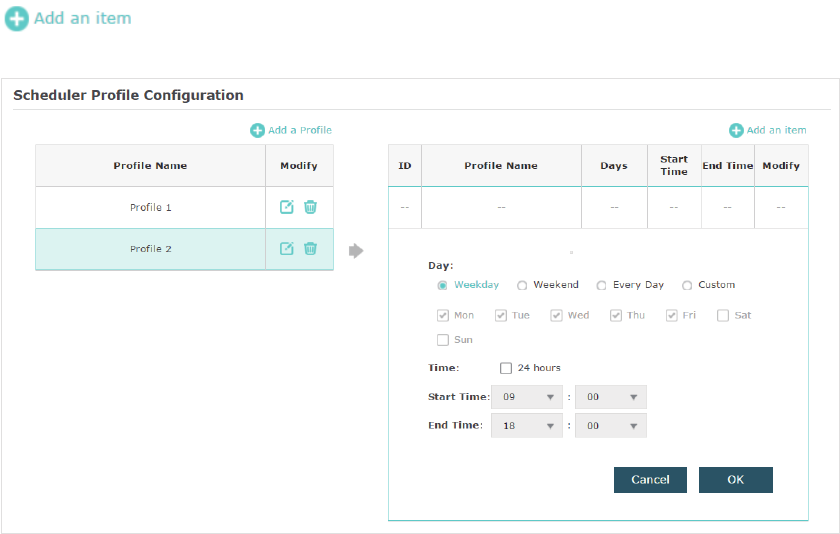Screen dimensions: 840x534
Task: Open the Start Time hour dropdown
Action: [527, 397]
